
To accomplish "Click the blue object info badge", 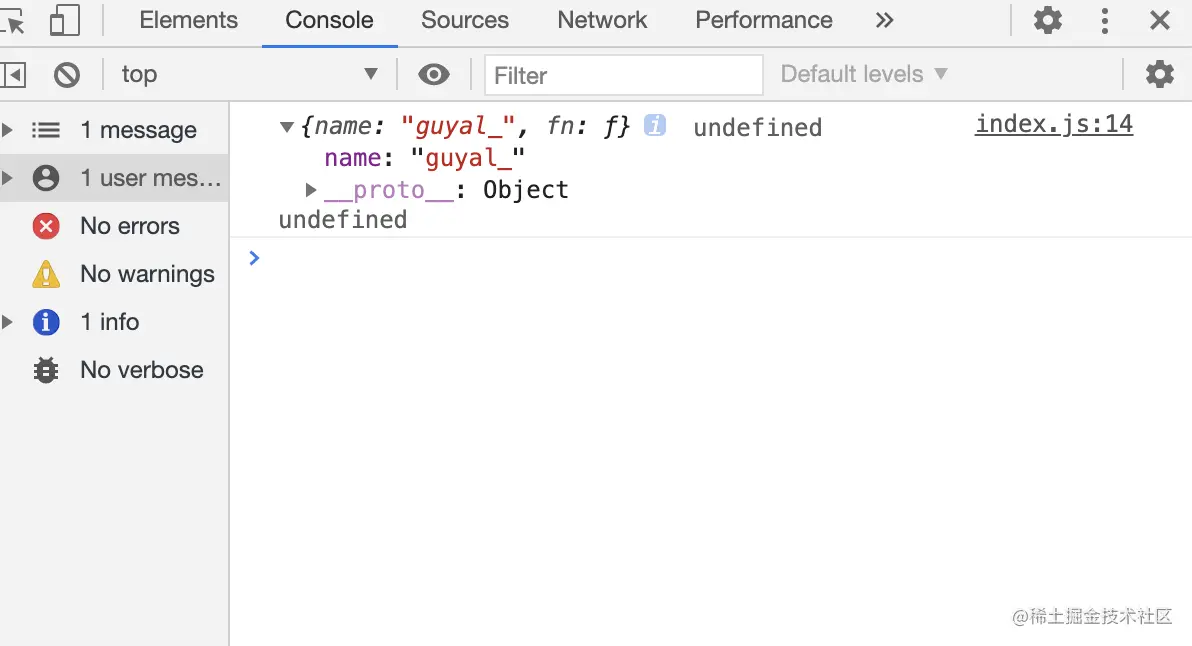I will [655, 125].
